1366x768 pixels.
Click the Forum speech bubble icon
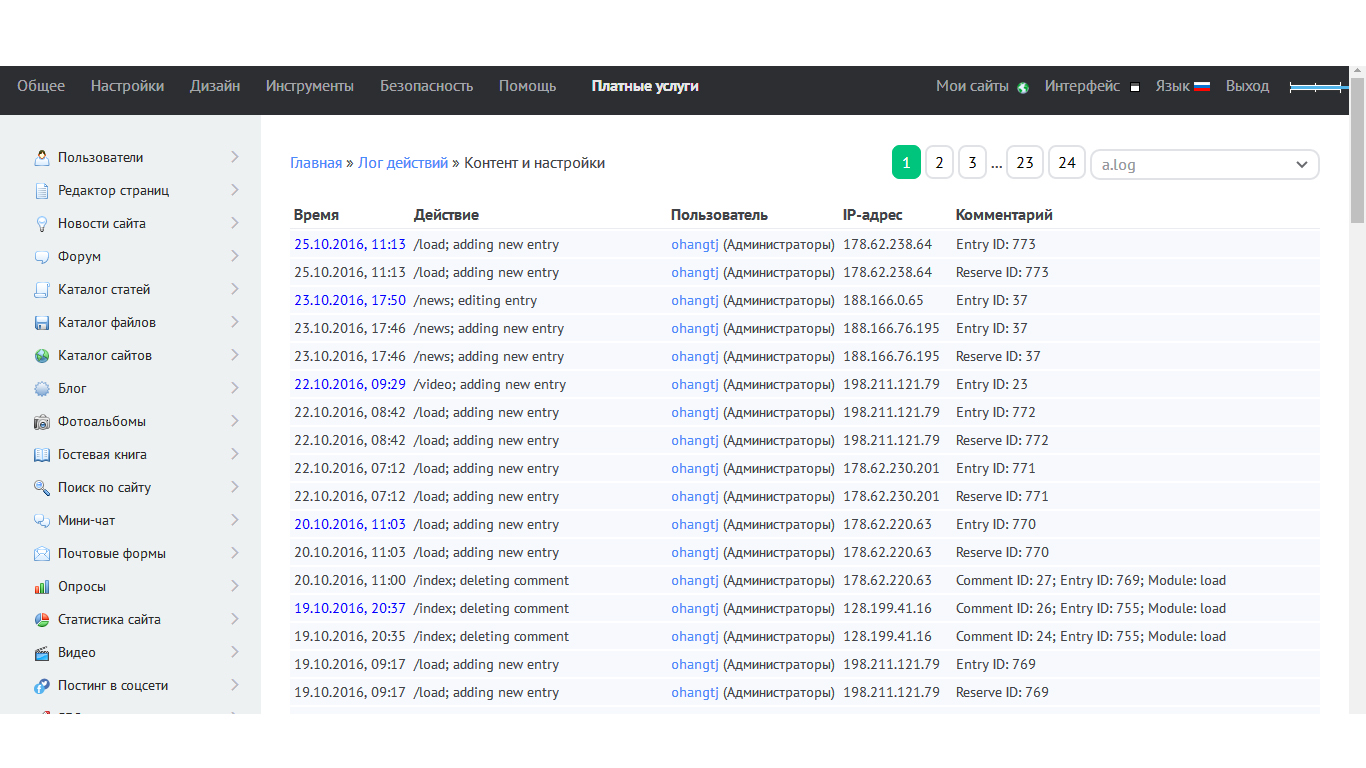pos(42,256)
